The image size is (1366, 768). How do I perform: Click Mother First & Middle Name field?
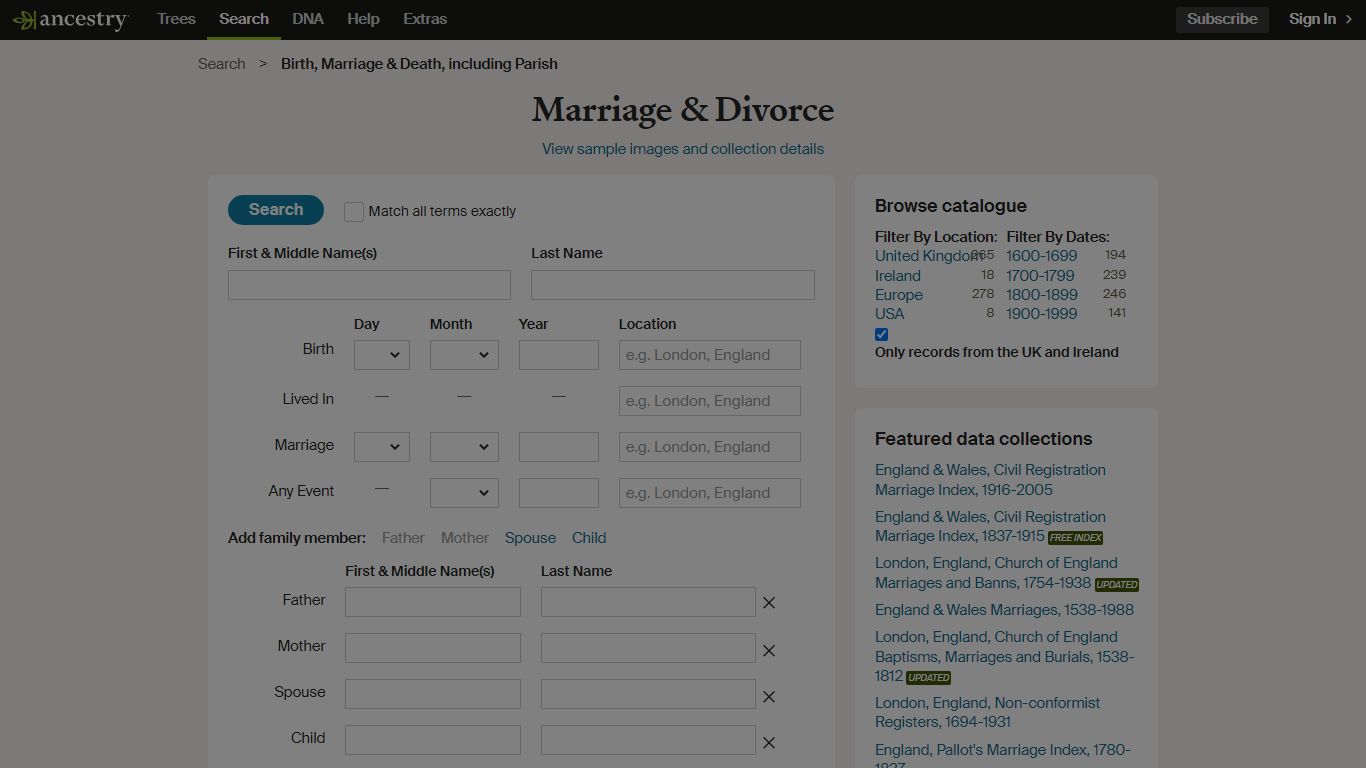pos(433,648)
